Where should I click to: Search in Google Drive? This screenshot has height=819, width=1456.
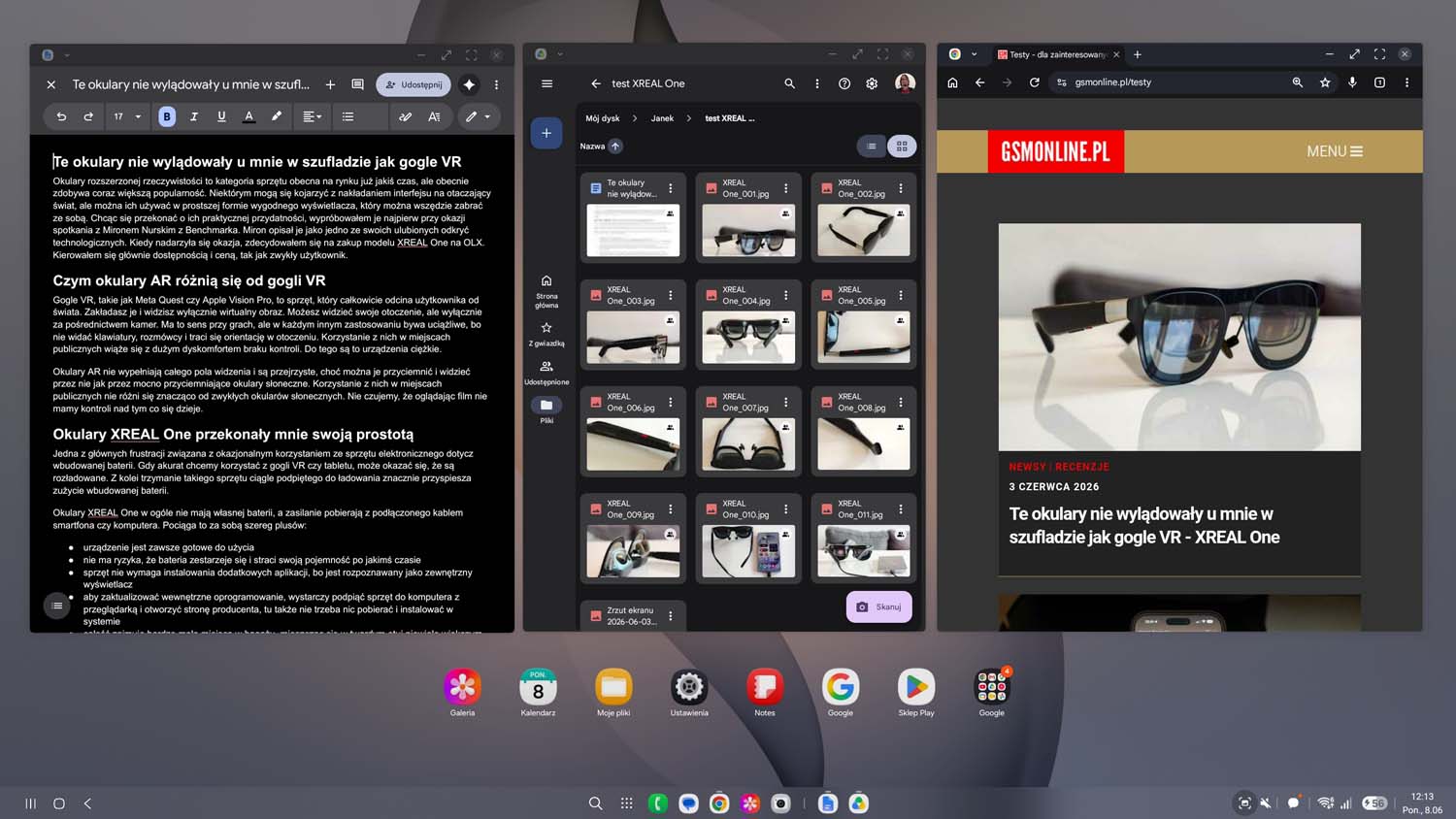click(x=789, y=83)
